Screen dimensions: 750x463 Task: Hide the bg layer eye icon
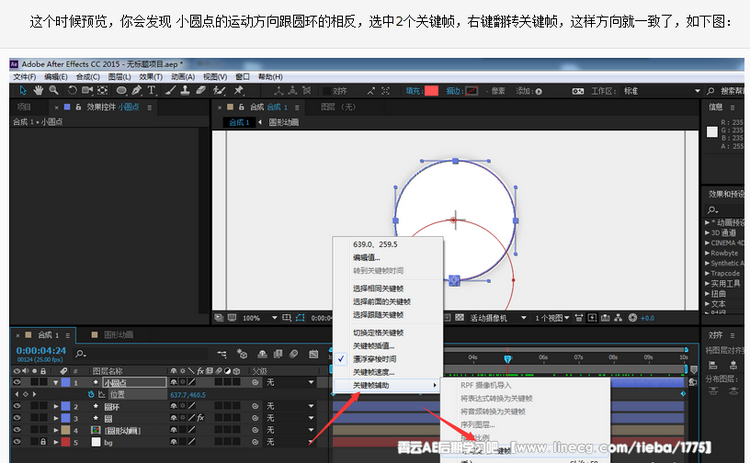click(17, 442)
